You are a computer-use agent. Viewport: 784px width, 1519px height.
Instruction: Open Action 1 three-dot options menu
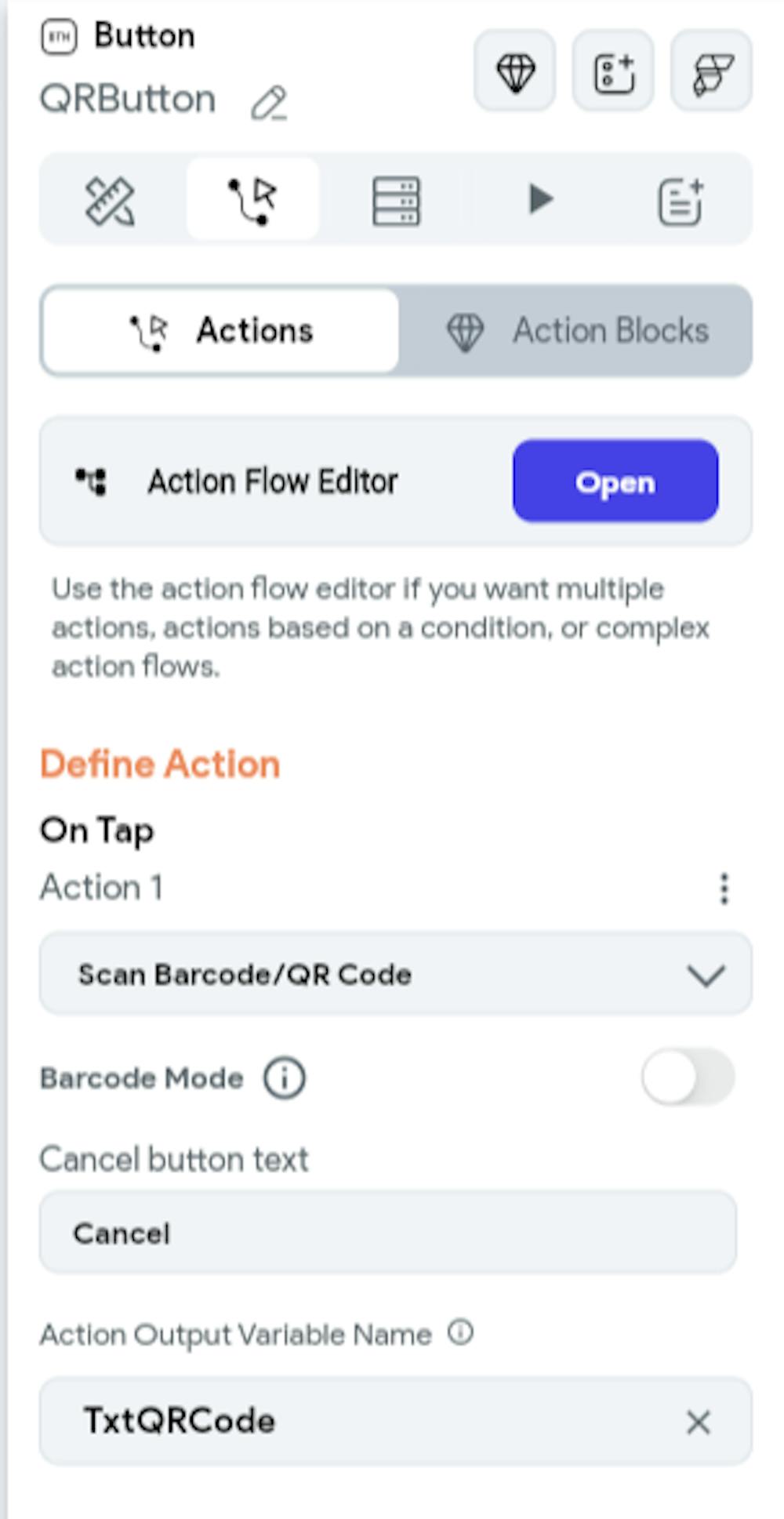pos(724,889)
